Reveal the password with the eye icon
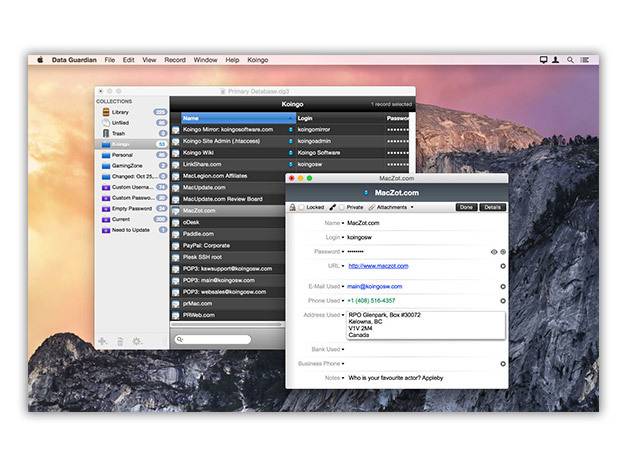This screenshot has width=630, height=473. tap(493, 252)
